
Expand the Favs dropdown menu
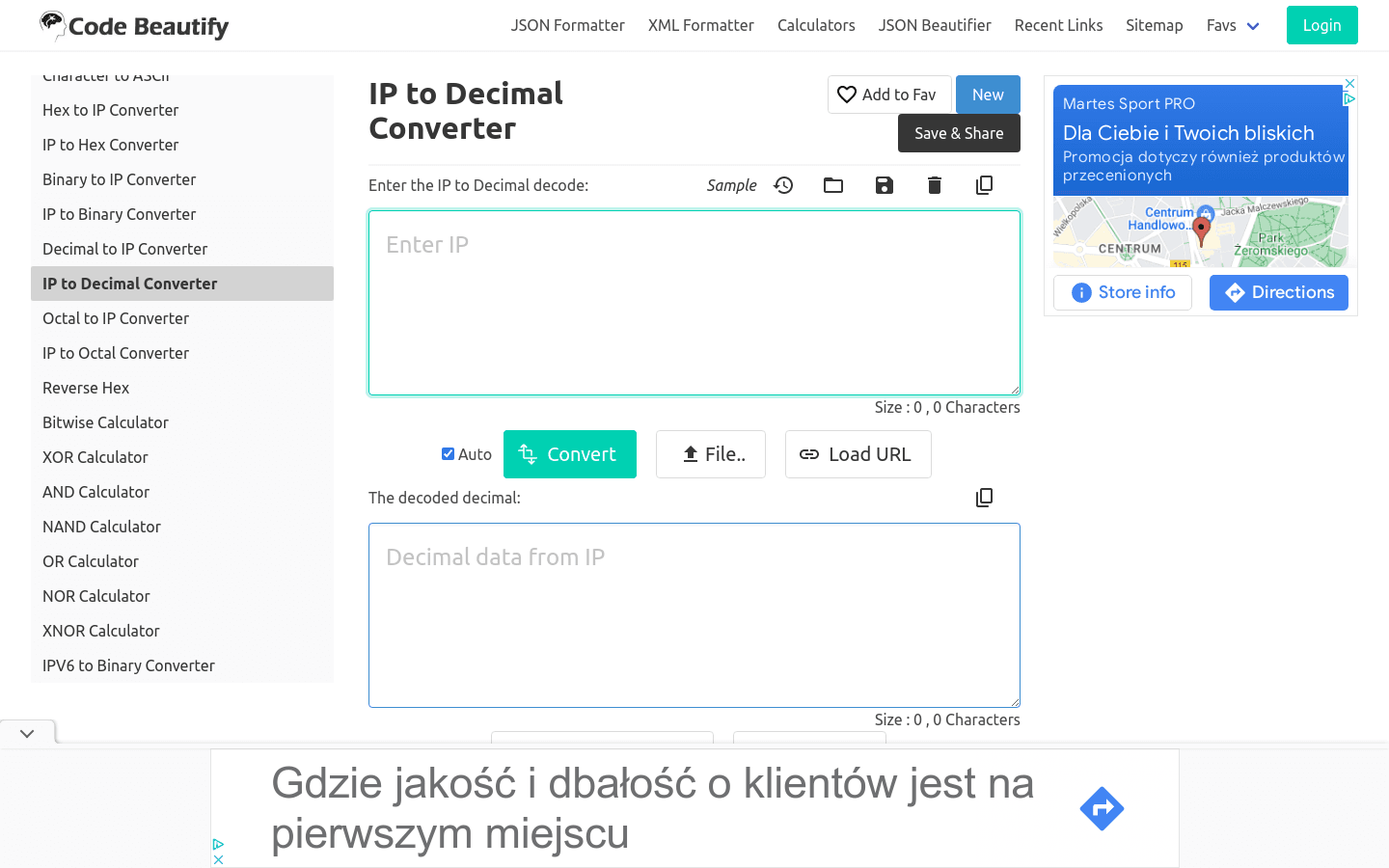coord(1233,26)
